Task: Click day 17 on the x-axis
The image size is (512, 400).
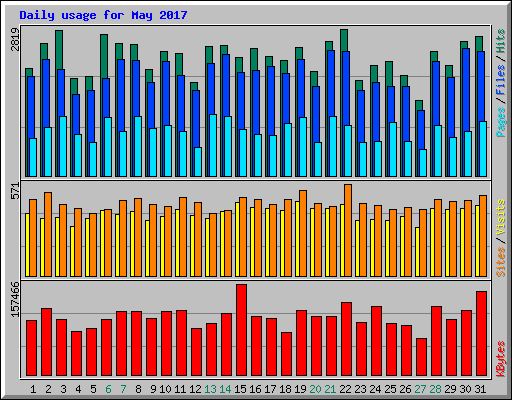Action: (x=270, y=389)
